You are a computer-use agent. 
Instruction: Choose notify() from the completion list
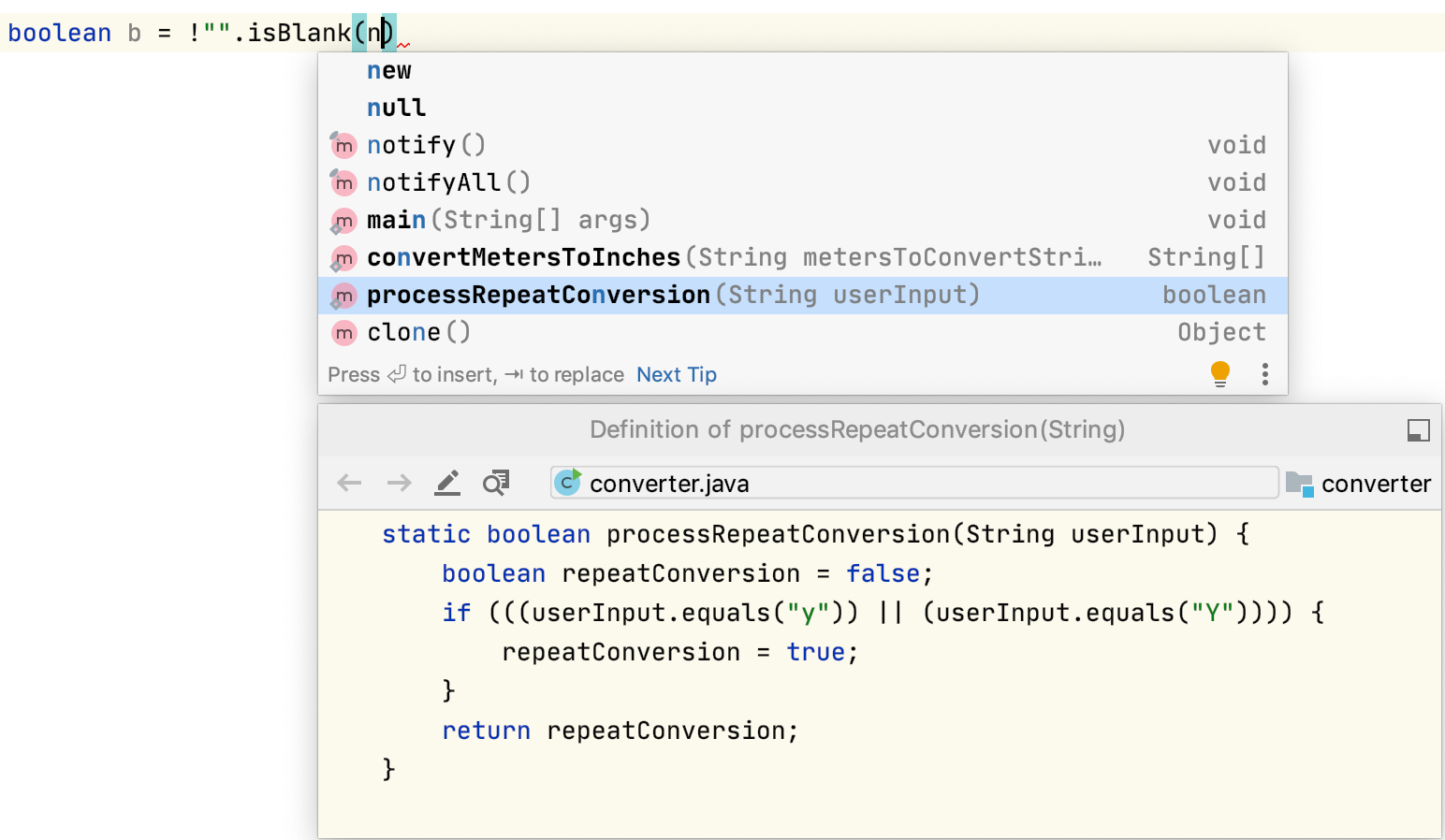click(x=803, y=146)
